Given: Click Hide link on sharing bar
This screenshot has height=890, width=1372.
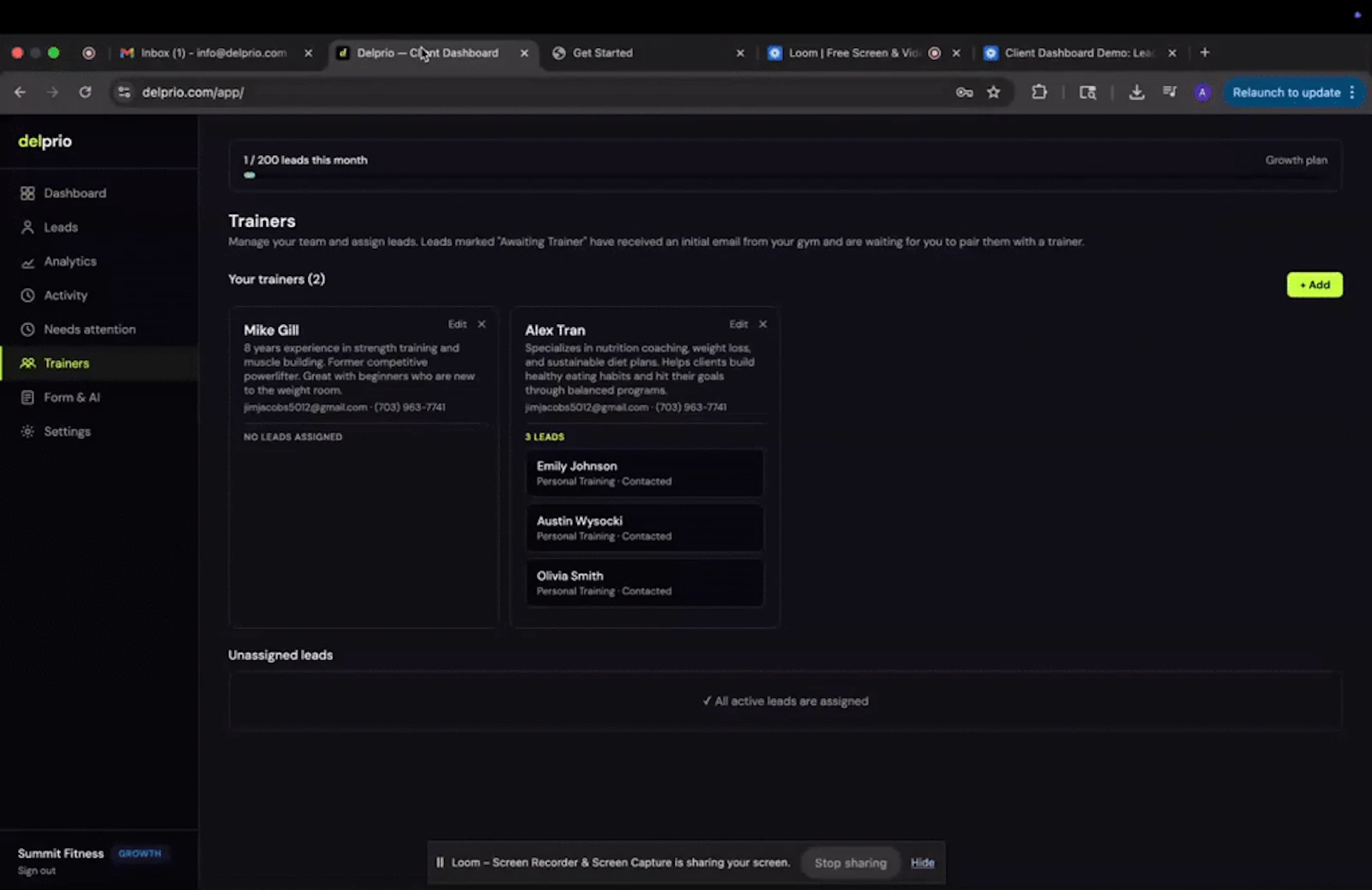Looking at the screenshot, I should (x=923, y=863).
